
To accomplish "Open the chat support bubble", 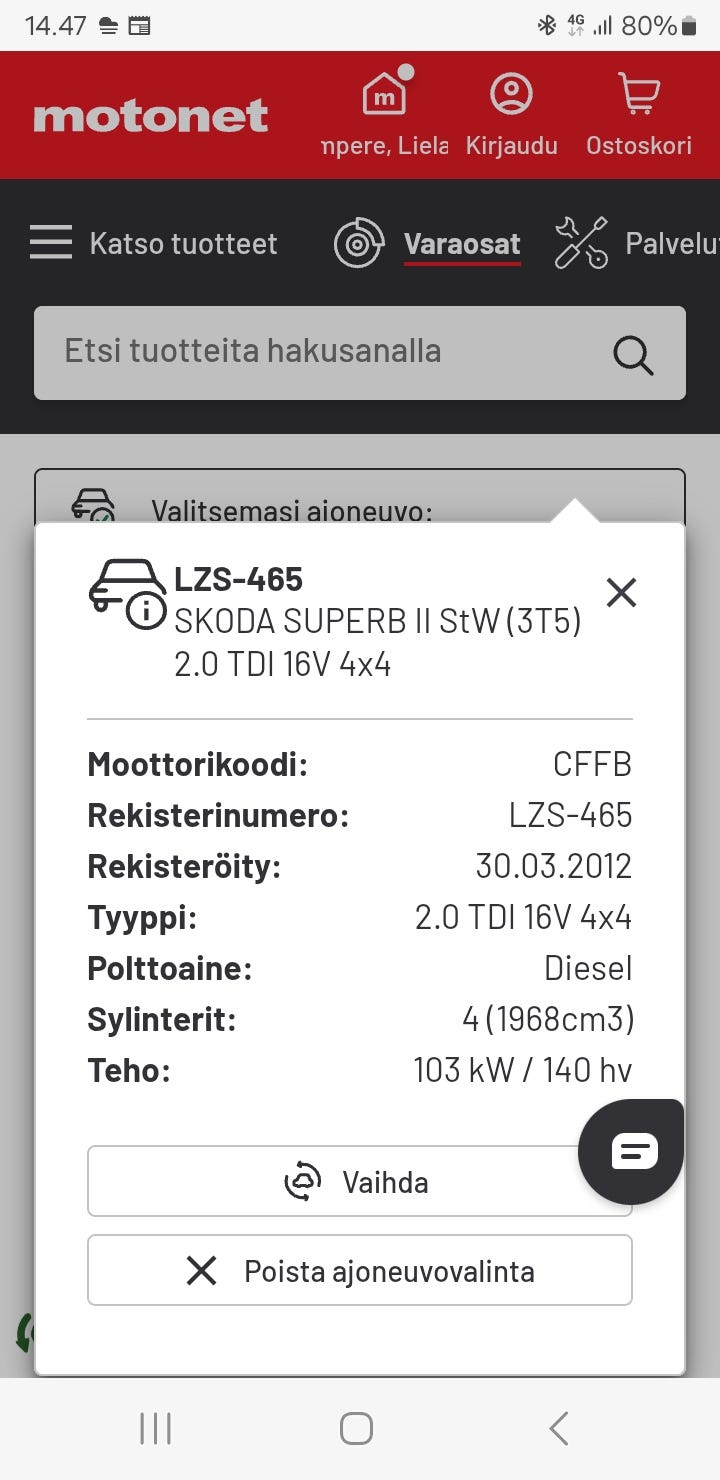I will [x=632, y=1150].
